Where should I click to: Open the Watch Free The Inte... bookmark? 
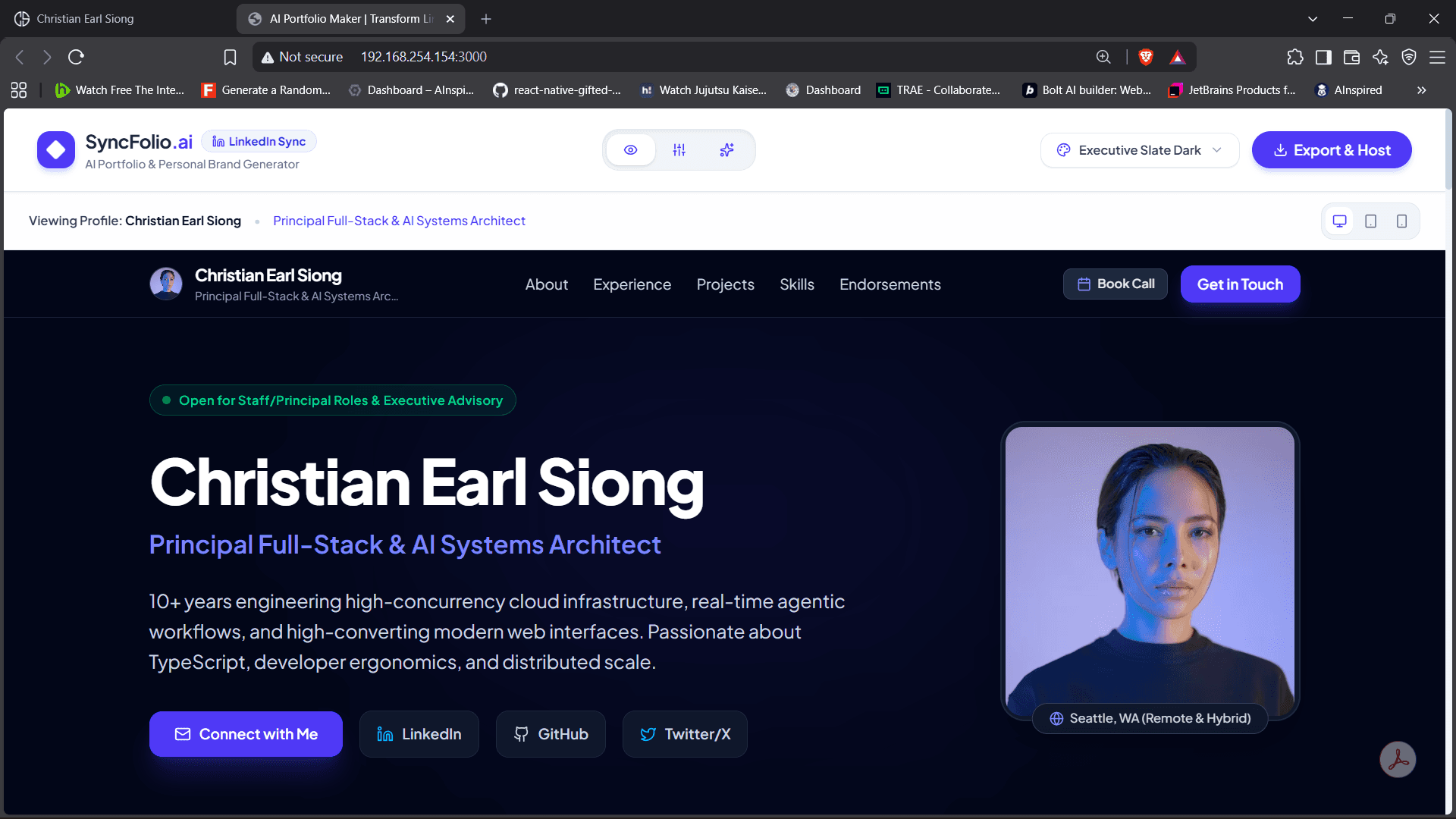(120, 90)
